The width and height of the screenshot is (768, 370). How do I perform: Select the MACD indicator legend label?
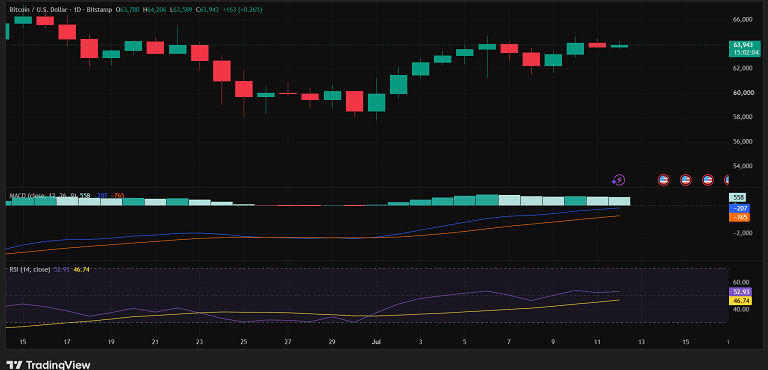tap(44, 196)
